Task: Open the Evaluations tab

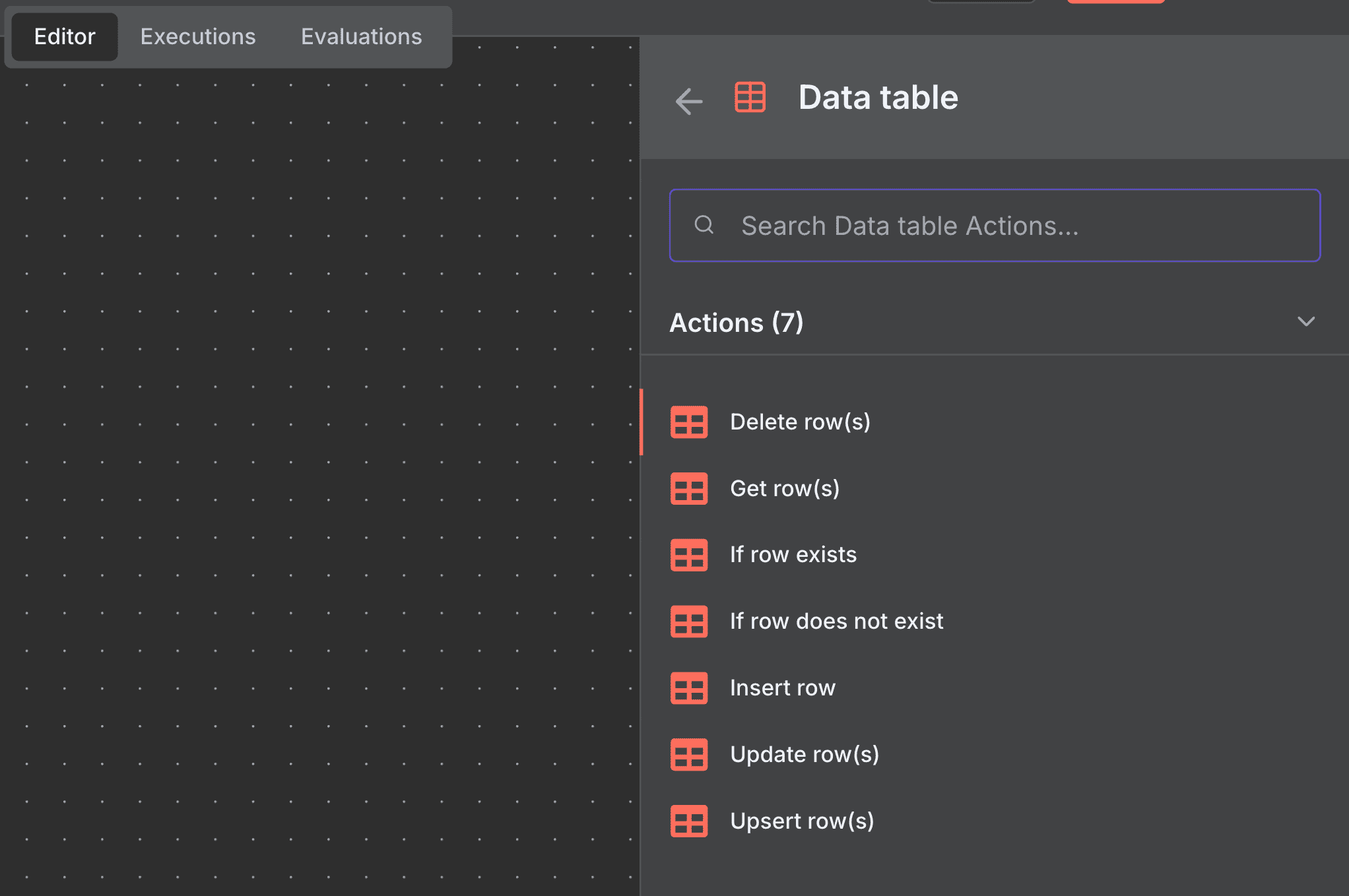Action: click(x=362, y=36)
